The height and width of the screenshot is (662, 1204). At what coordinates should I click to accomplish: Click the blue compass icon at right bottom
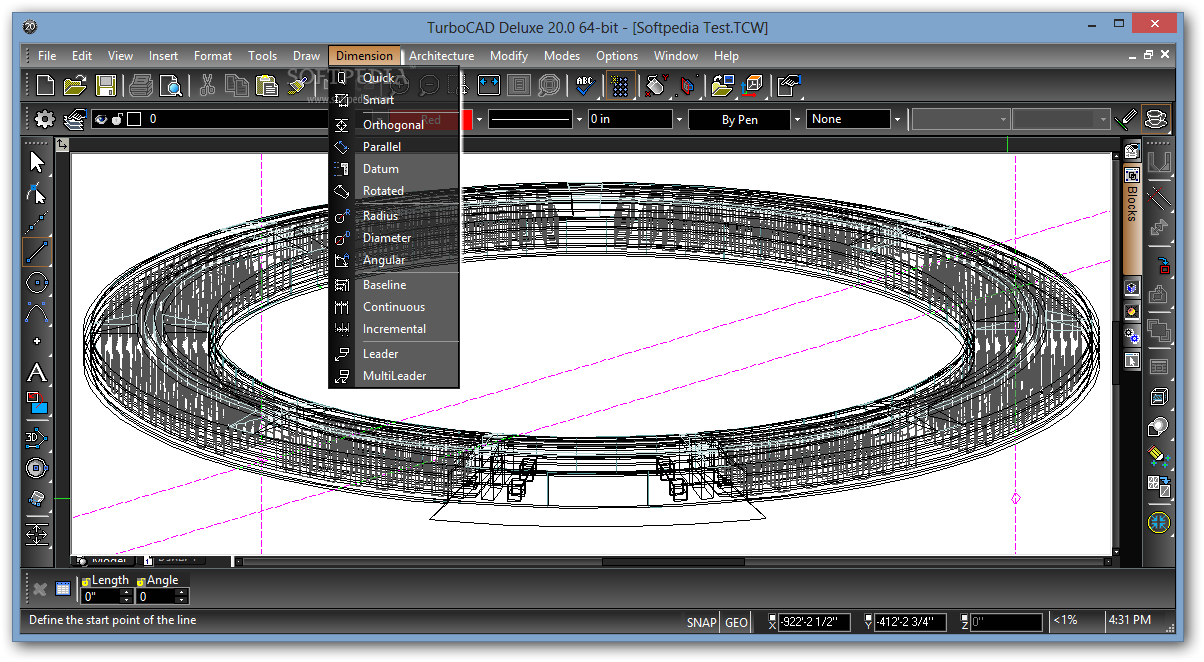1159,522
